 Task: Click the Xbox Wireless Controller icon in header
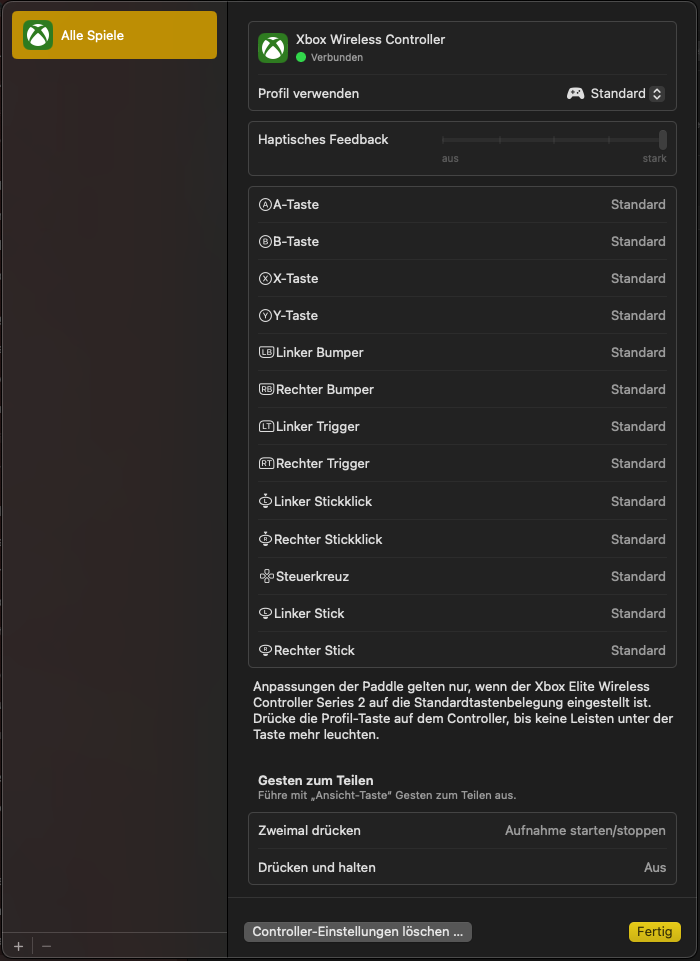(x=273, y=48)
